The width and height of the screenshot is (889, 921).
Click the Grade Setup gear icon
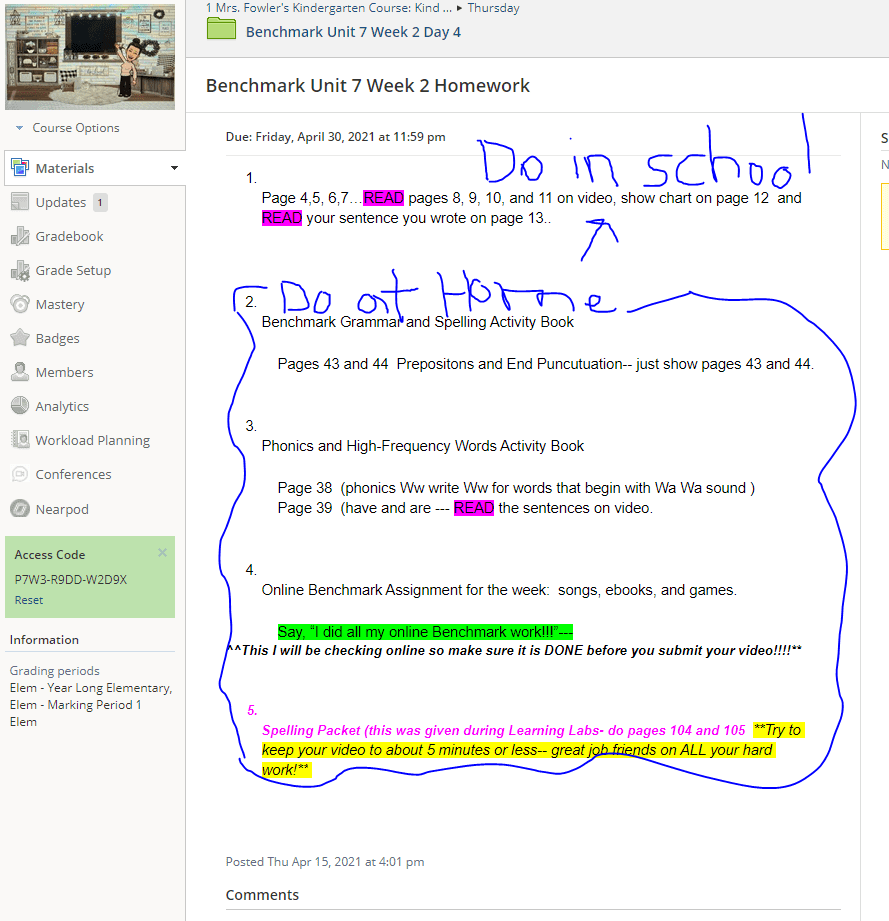click(19, 270)
